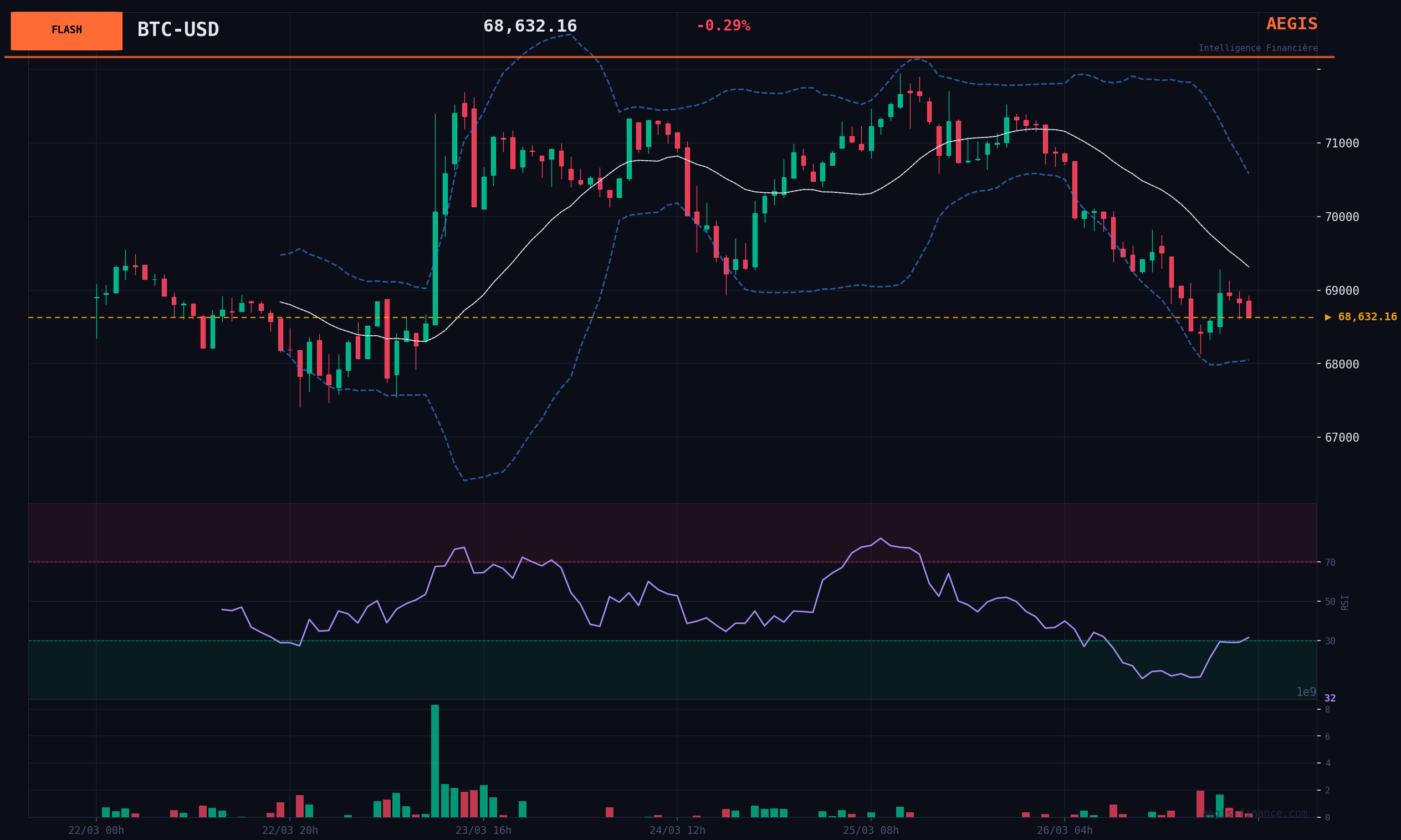Image resolution: width=1401 pixels, height=840 pixels.
Task: Select the 70000 price axis label
Action: [x=1342, y=217]
